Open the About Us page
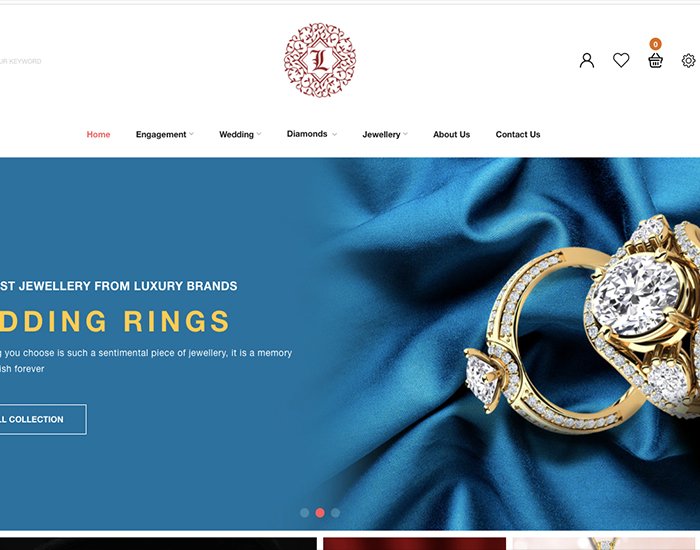Viewport: 700px width, 550px height. pos(451,134)
